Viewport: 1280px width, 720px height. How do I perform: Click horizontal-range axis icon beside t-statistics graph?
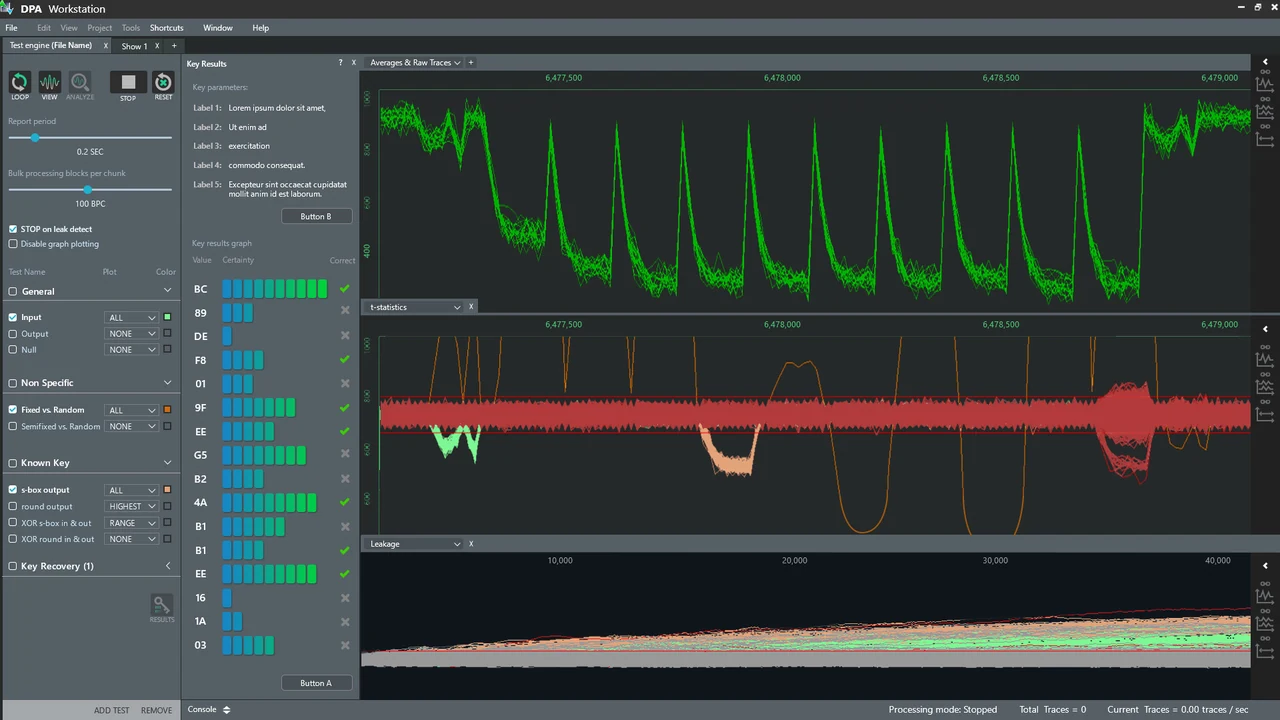point(1265,414)
